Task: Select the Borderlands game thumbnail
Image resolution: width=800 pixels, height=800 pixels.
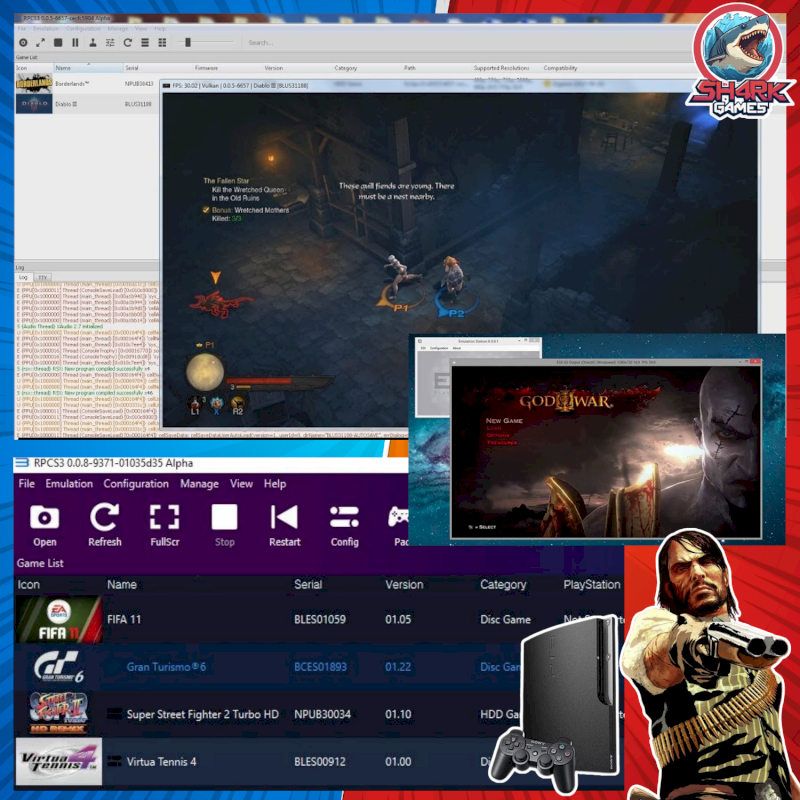Action: click(34, 83)
